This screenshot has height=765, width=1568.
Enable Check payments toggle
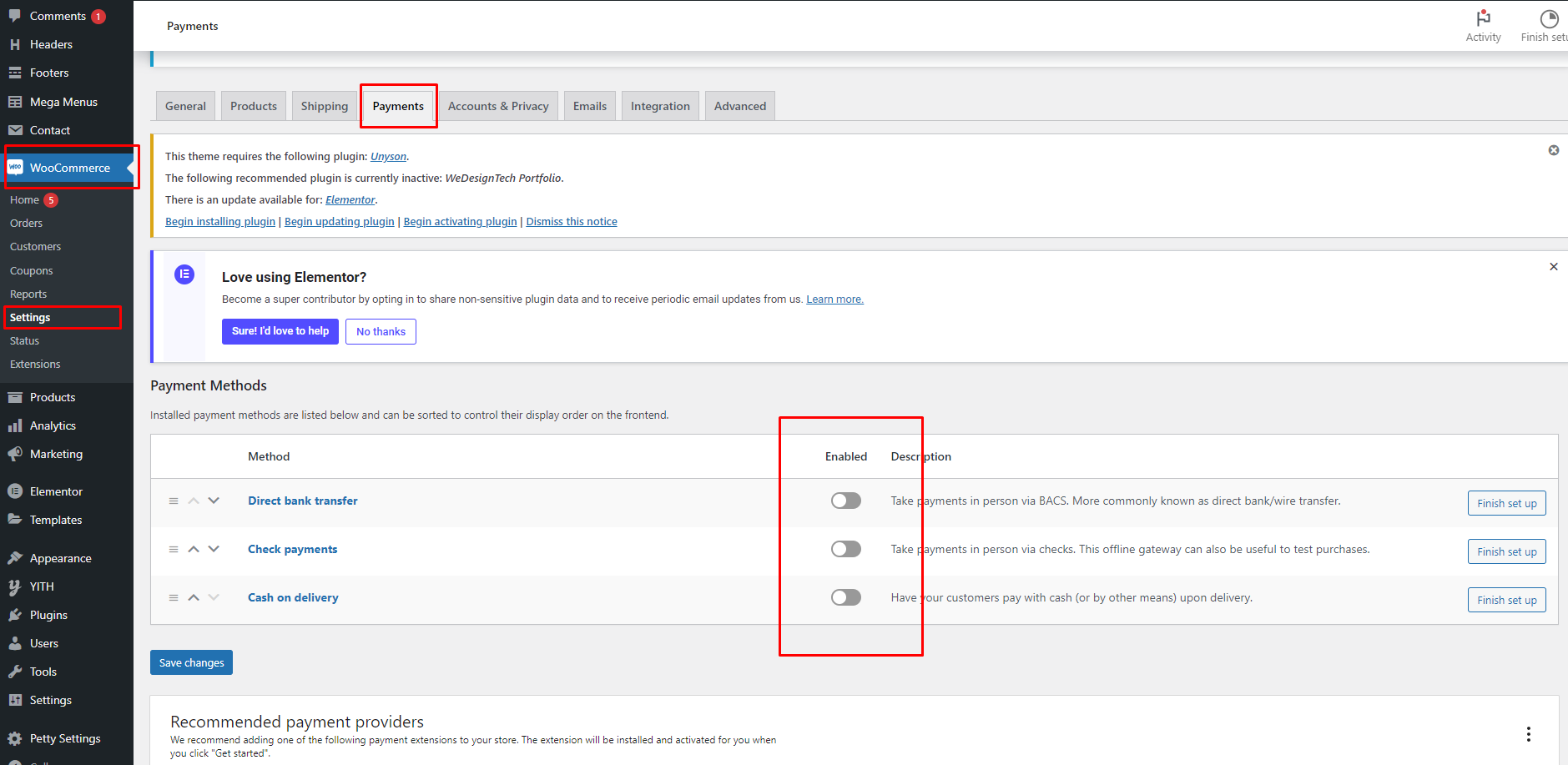pos(846,549)
